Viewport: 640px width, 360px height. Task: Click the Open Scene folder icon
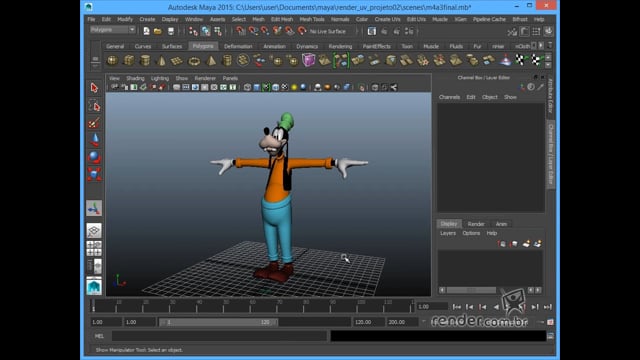158,31
